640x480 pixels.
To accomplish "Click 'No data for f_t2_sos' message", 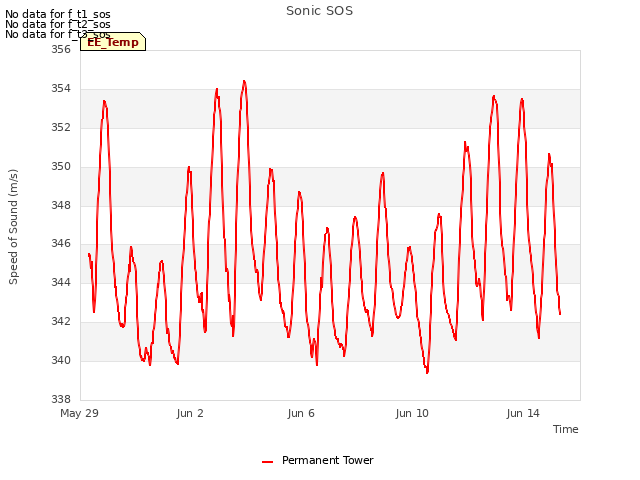I will 58,24.
